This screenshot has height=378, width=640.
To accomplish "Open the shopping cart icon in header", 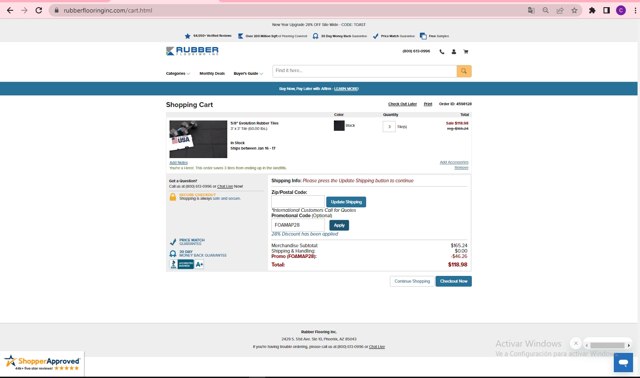I will (x=466, y=52).
